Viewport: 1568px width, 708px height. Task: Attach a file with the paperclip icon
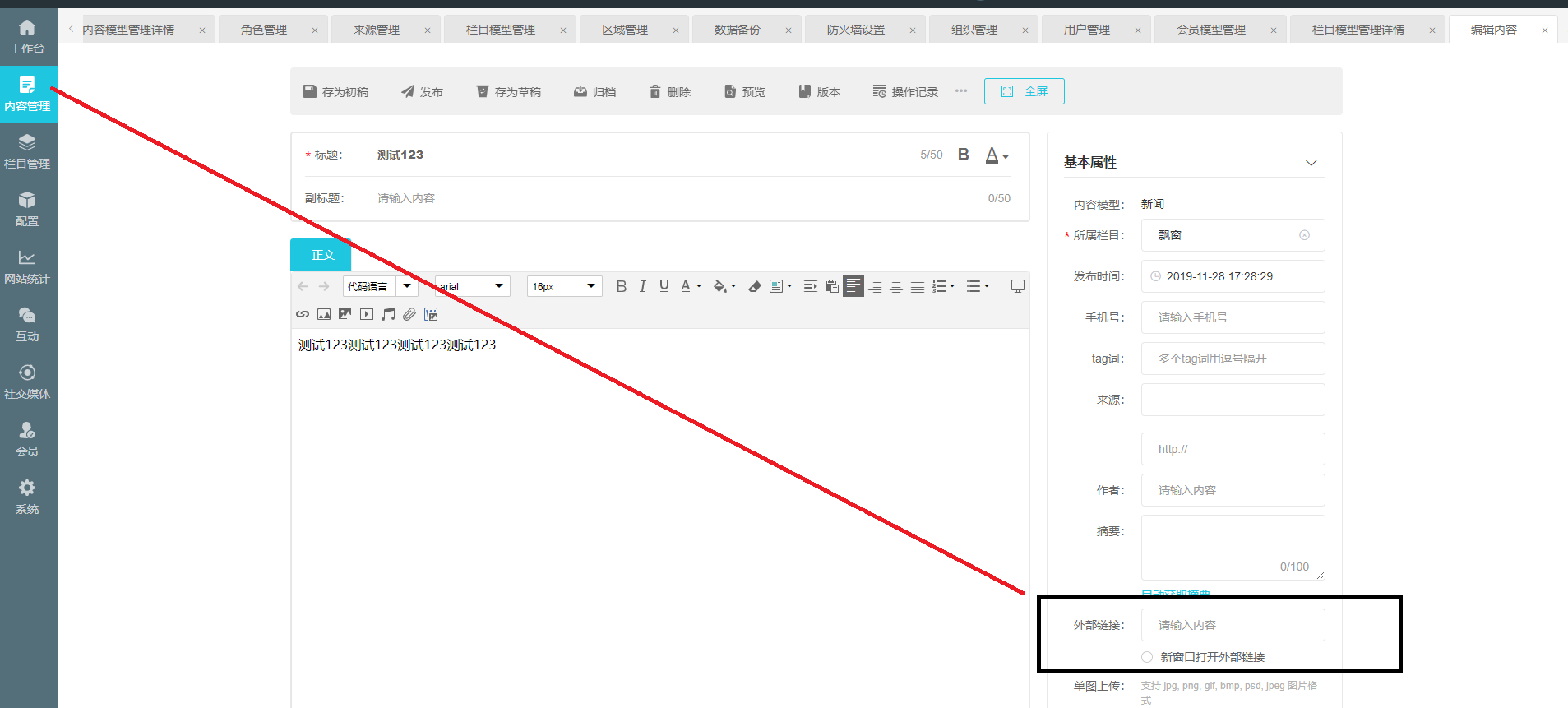[409, 314]
